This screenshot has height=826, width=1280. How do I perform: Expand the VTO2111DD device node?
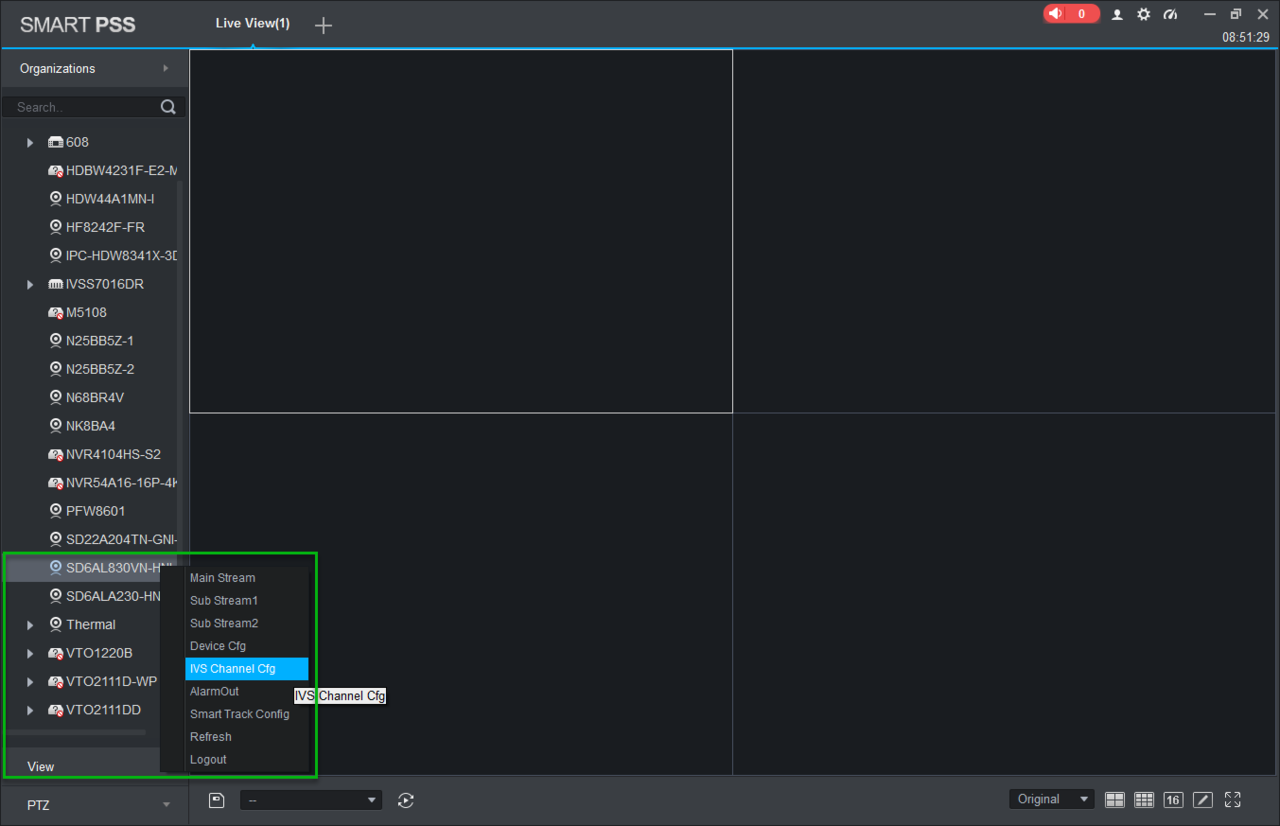[x=30, y=711]
